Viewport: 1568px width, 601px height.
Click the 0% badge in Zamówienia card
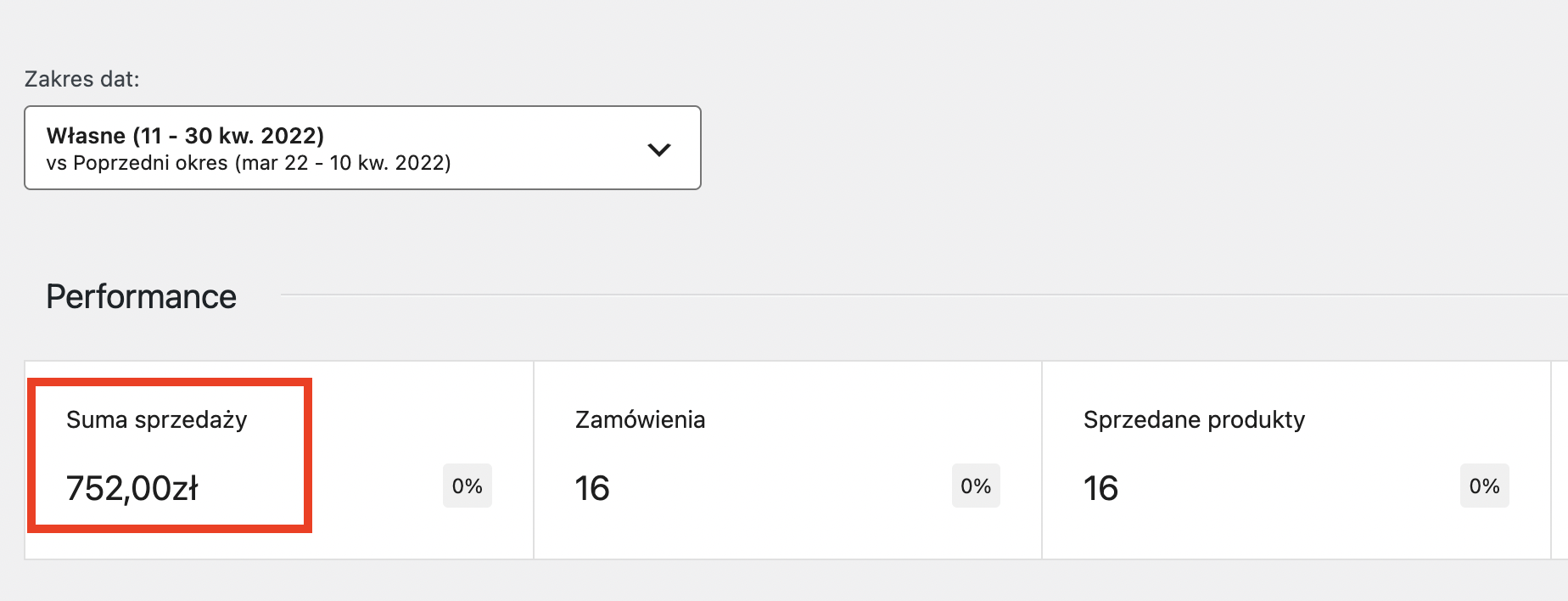[x=976, y=486]
